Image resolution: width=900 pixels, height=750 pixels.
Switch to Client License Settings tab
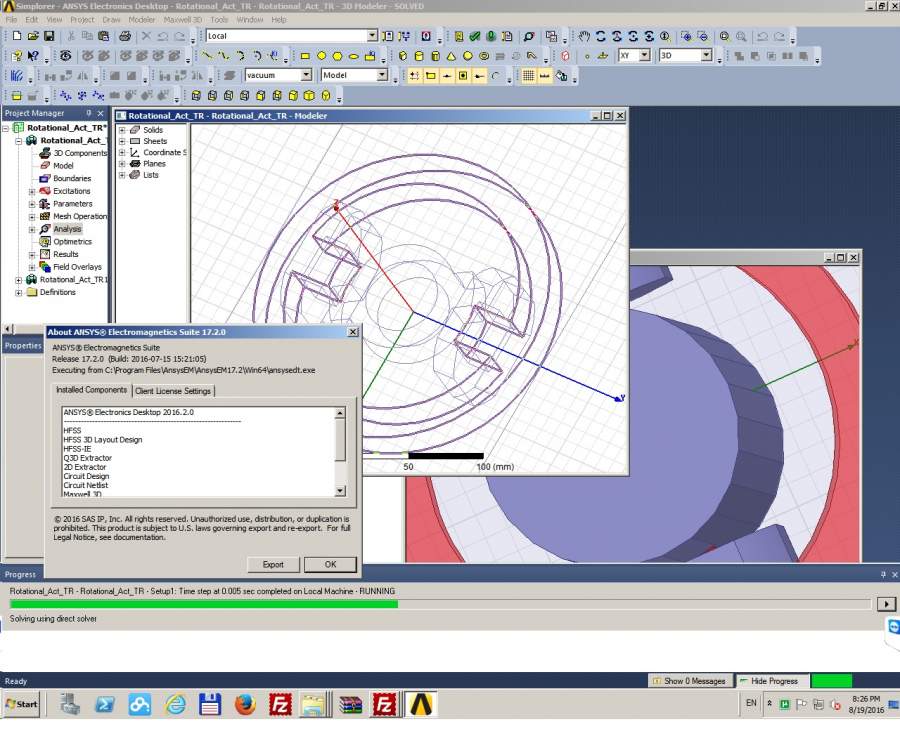(x=173, y=391)
